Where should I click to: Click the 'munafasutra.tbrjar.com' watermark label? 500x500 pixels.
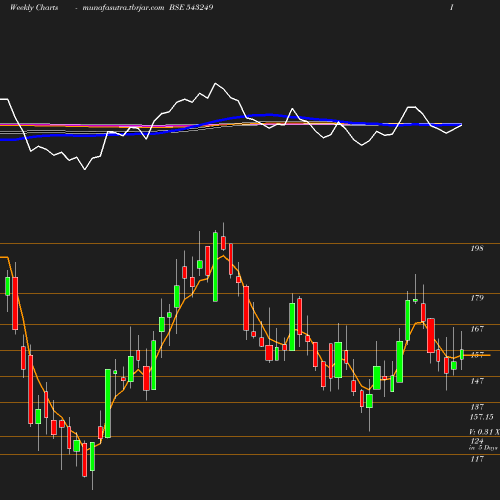click(x=123, y=8)
